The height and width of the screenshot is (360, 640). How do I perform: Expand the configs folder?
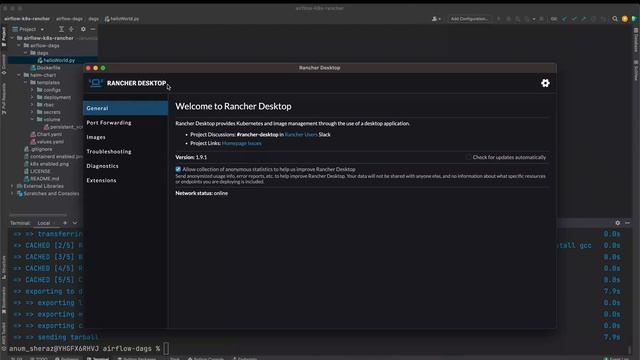(32, 90)
